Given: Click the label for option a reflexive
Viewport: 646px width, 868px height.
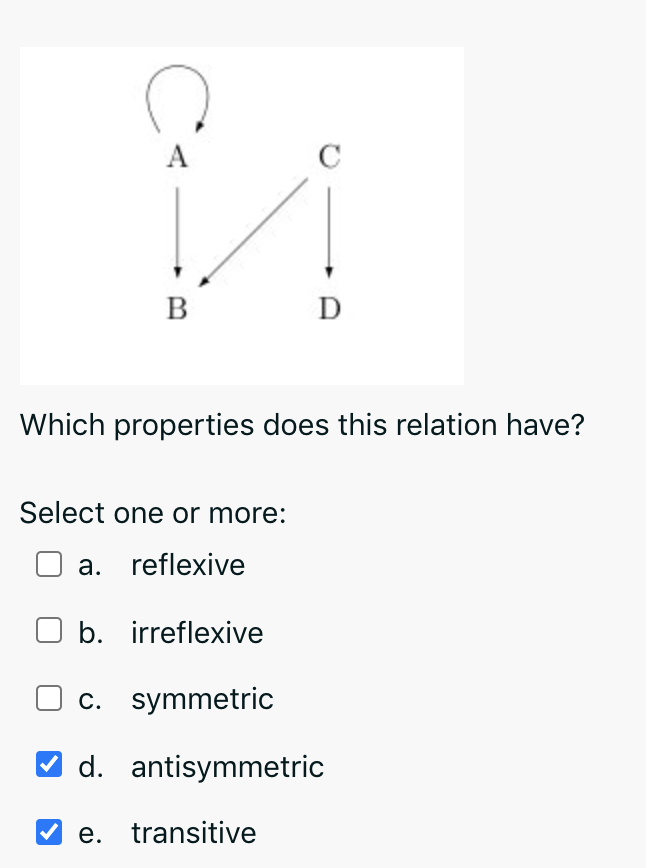Looking at the screenshot, I should click(188, 565).
